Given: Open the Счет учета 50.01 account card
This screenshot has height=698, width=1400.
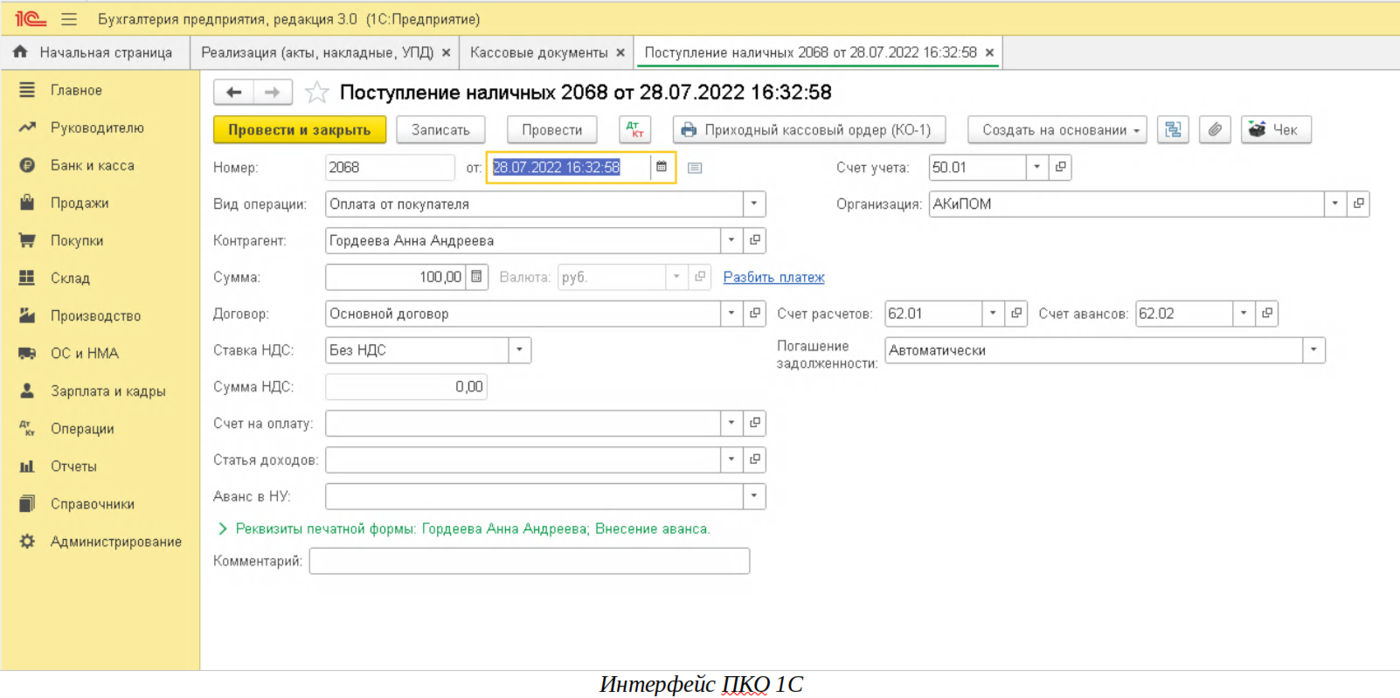Looking at the screenshot, I should click(x=1061, y=167).
